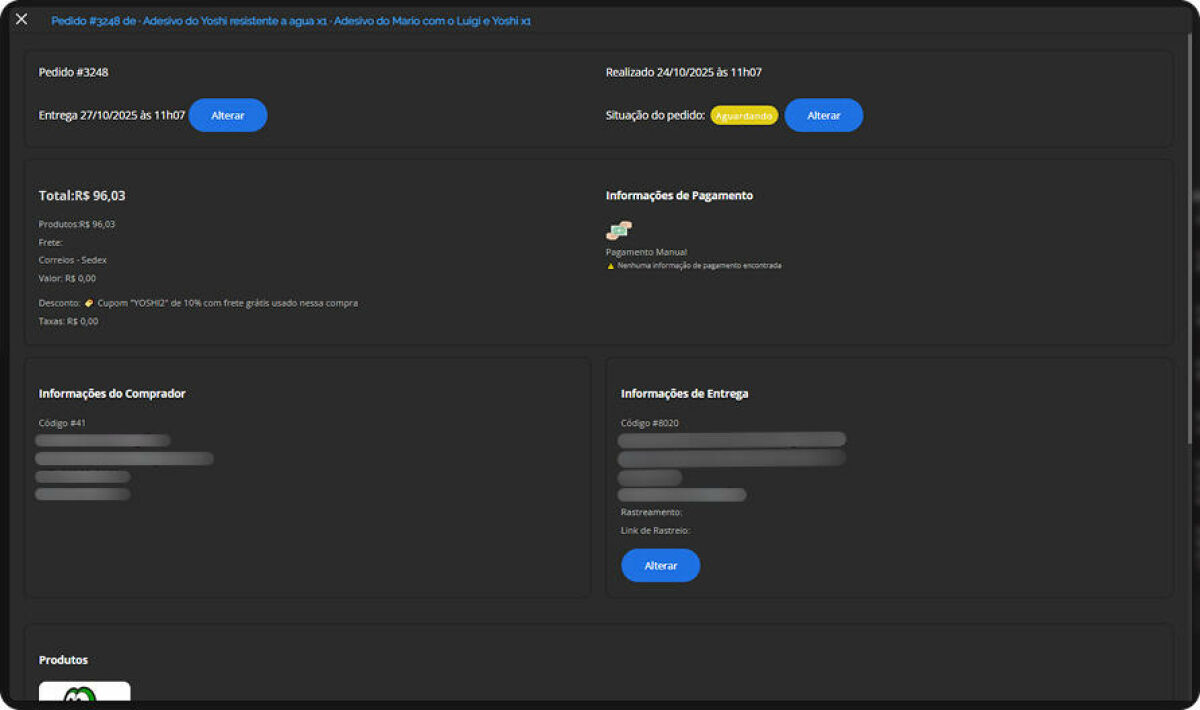This screenshot has height=710, width=1200.
Task: Close the Pedido #3248 detail view
Action: coord(21,19)
